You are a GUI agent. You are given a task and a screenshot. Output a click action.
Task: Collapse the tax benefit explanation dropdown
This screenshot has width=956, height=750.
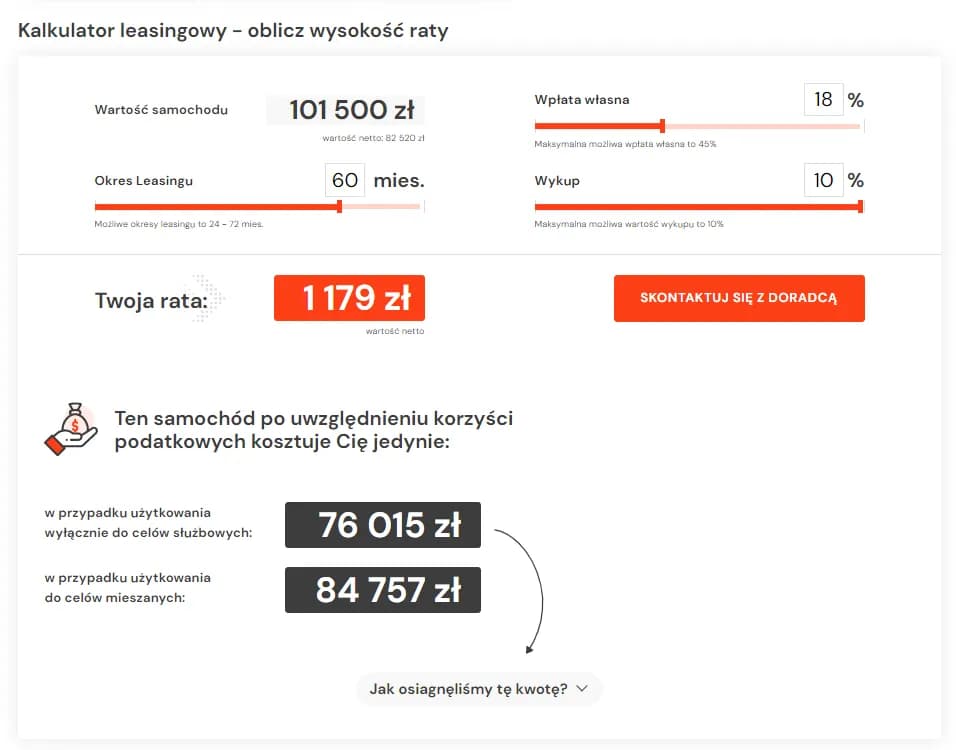click(x=478, y=689)
